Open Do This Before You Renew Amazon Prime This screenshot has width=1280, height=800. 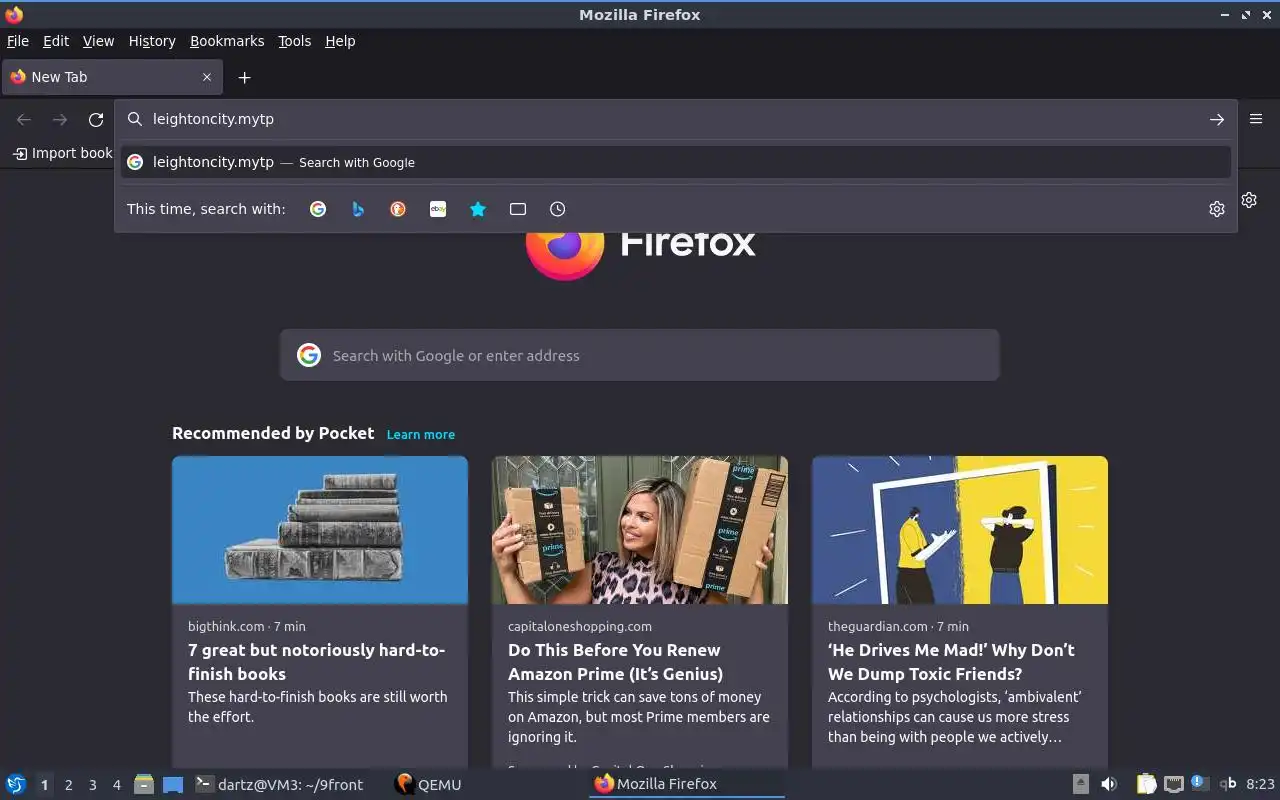615,662
